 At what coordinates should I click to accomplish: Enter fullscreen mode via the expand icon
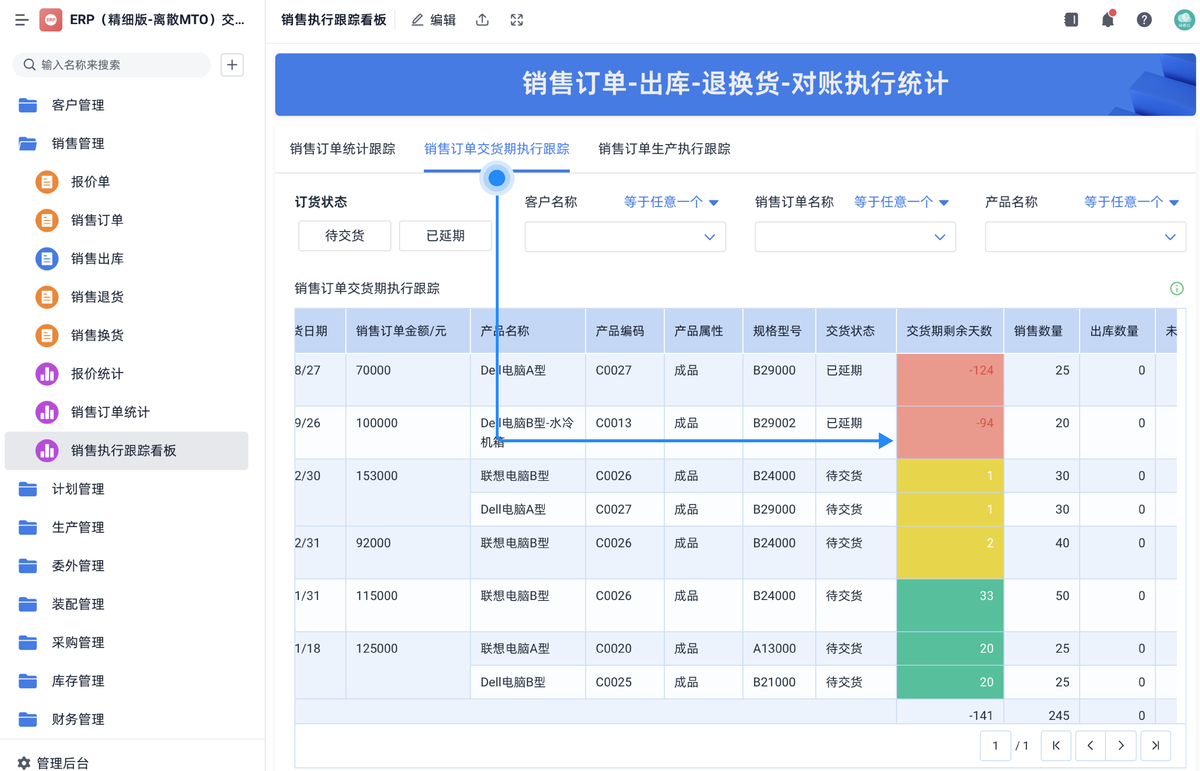(x=516, y=19)
